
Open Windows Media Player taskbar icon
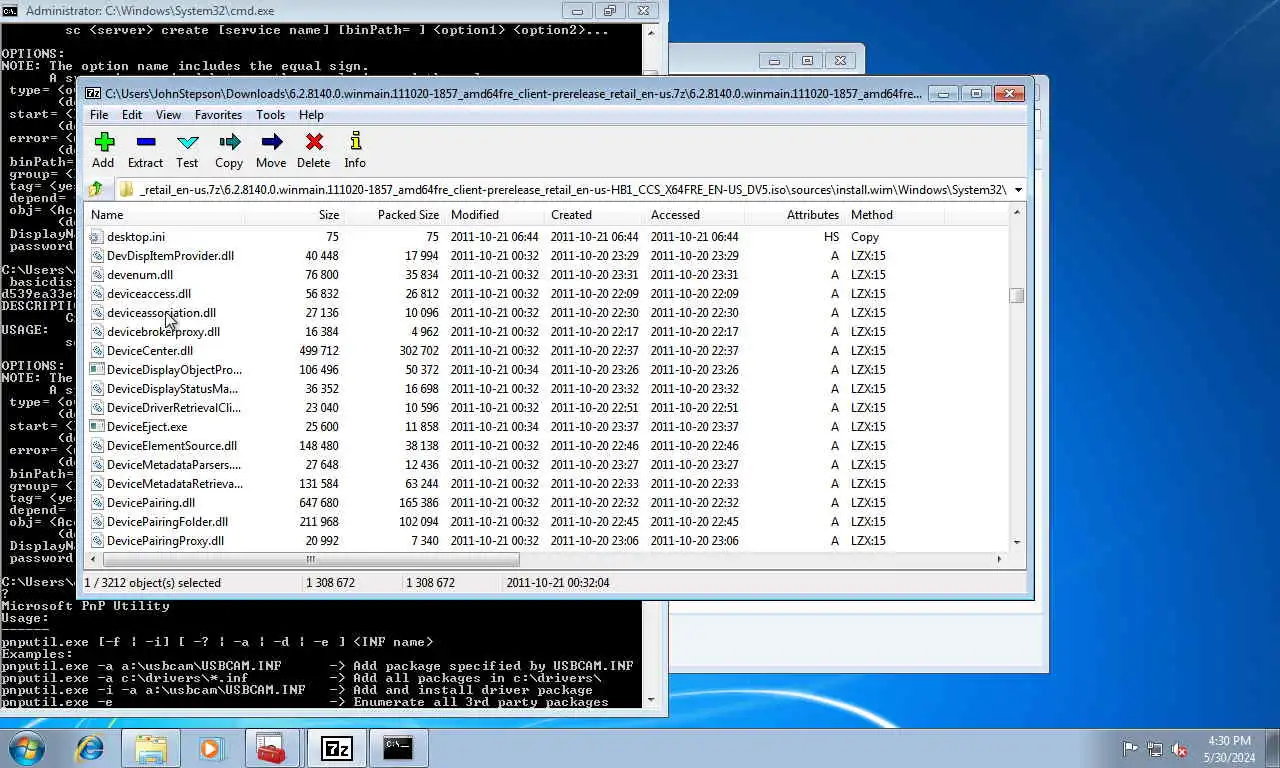211,747
